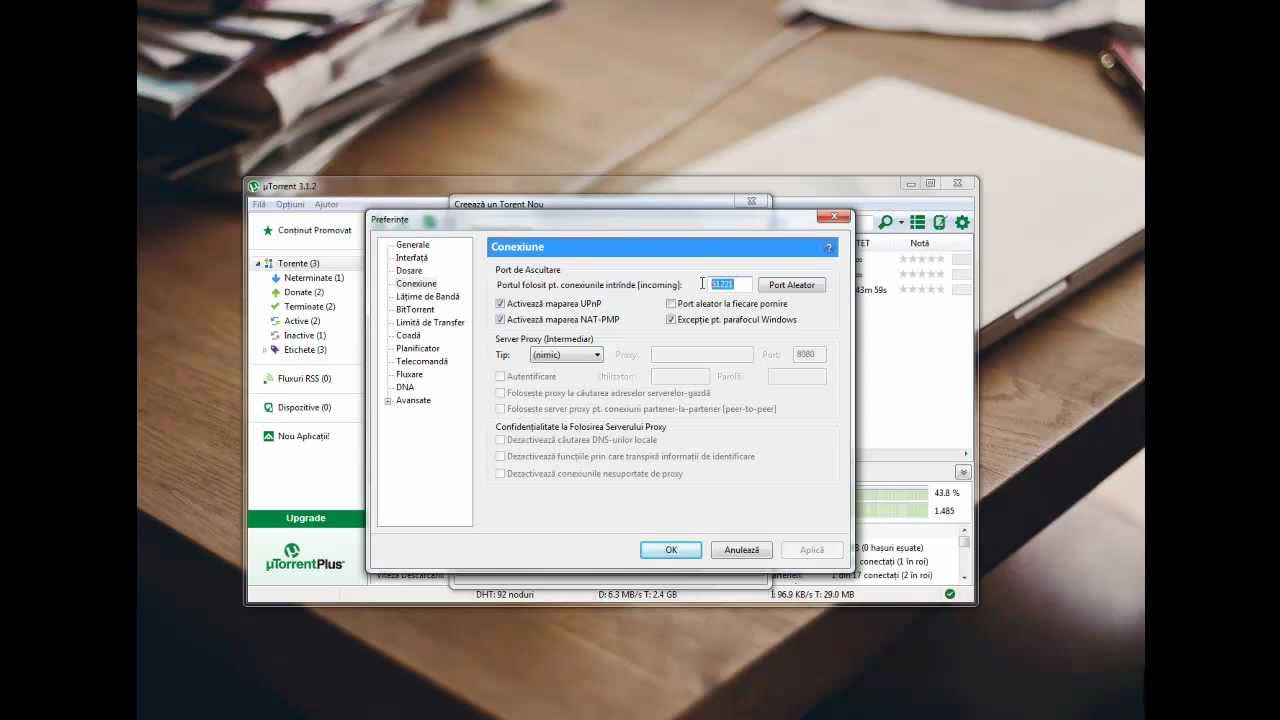Open the Filă menu

[259, 204]
